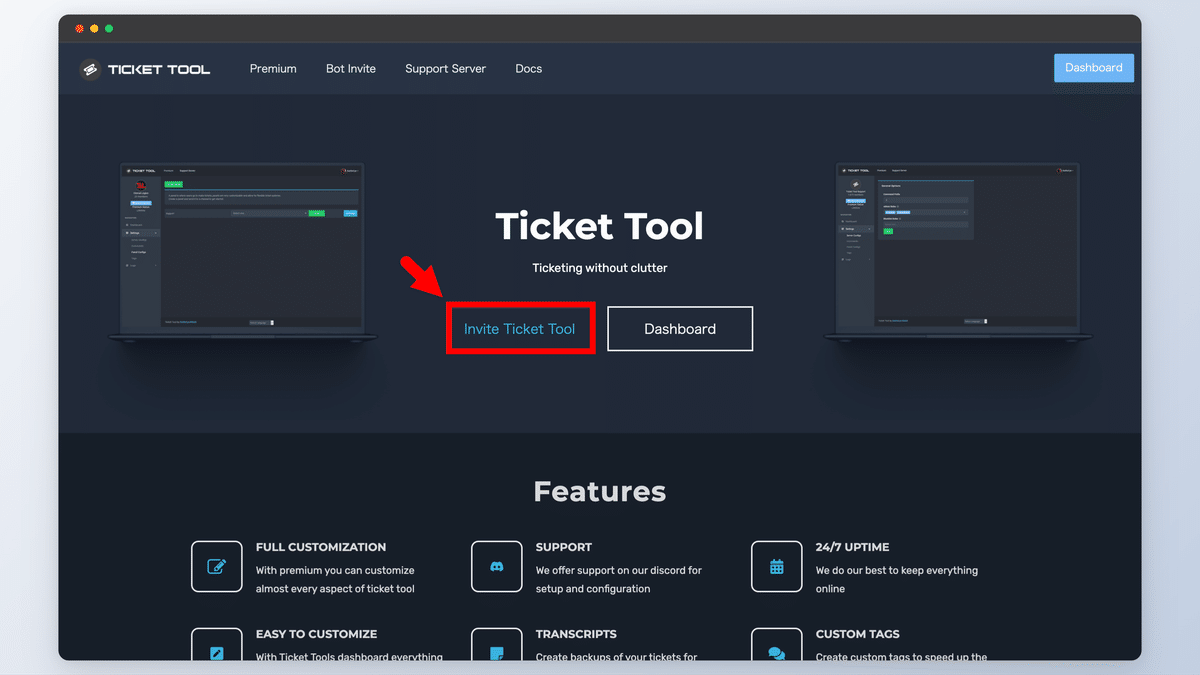Click the outlined Dashboard button in hero
Screen dimensions: 1200x675
pyautogui.click(x=680, y=329)
